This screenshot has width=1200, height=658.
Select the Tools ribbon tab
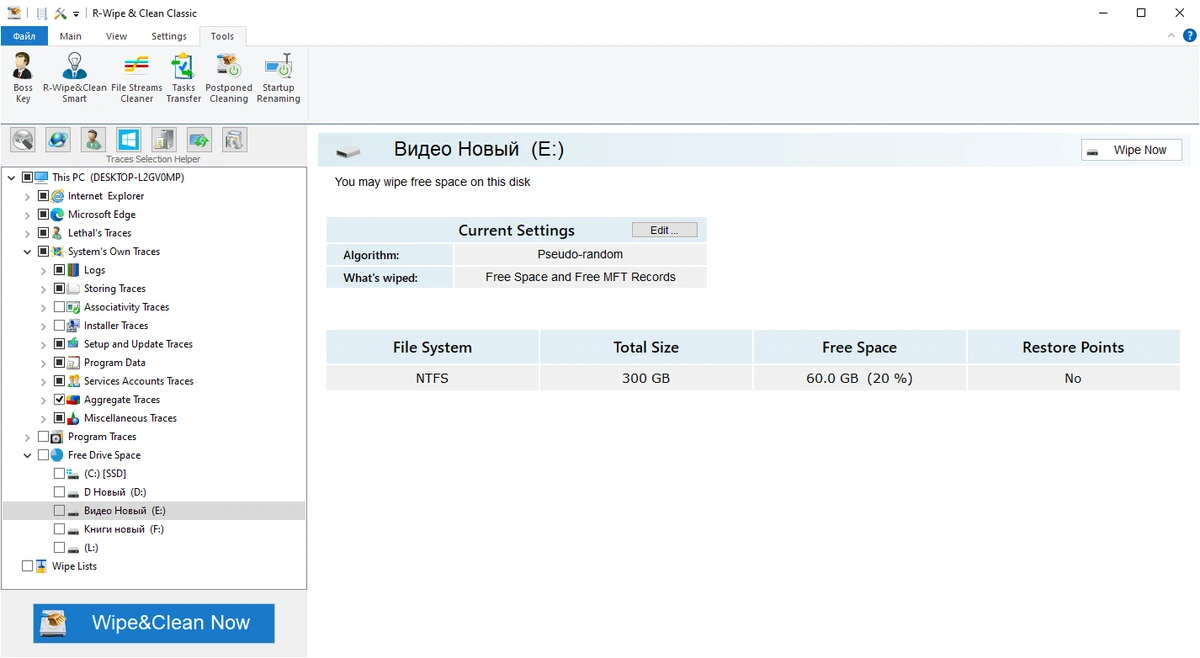(x=222, y=36)
